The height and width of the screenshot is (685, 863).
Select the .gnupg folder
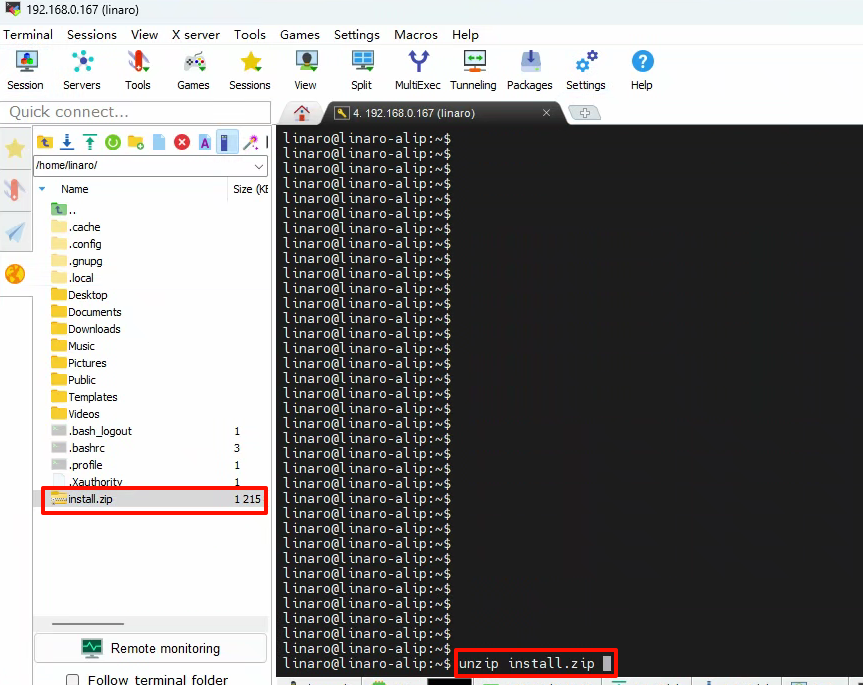(x=77, y=261)
